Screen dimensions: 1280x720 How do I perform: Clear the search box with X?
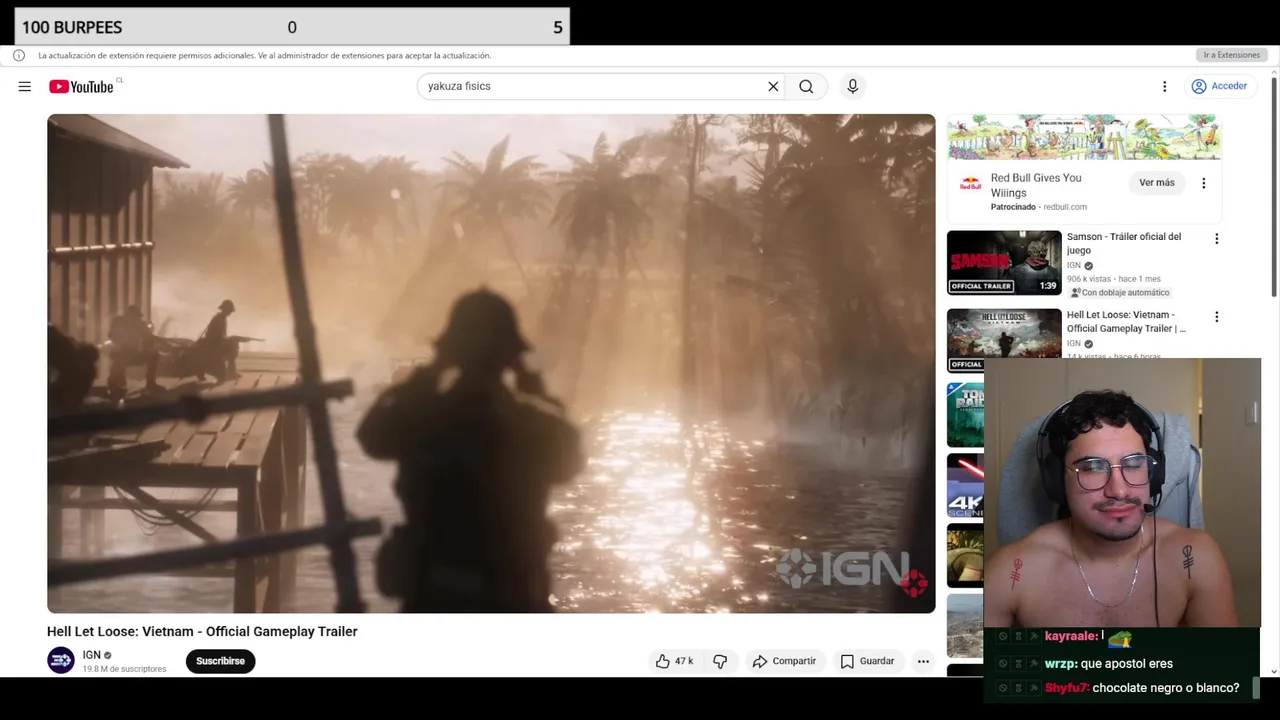(x=773, y=87)
